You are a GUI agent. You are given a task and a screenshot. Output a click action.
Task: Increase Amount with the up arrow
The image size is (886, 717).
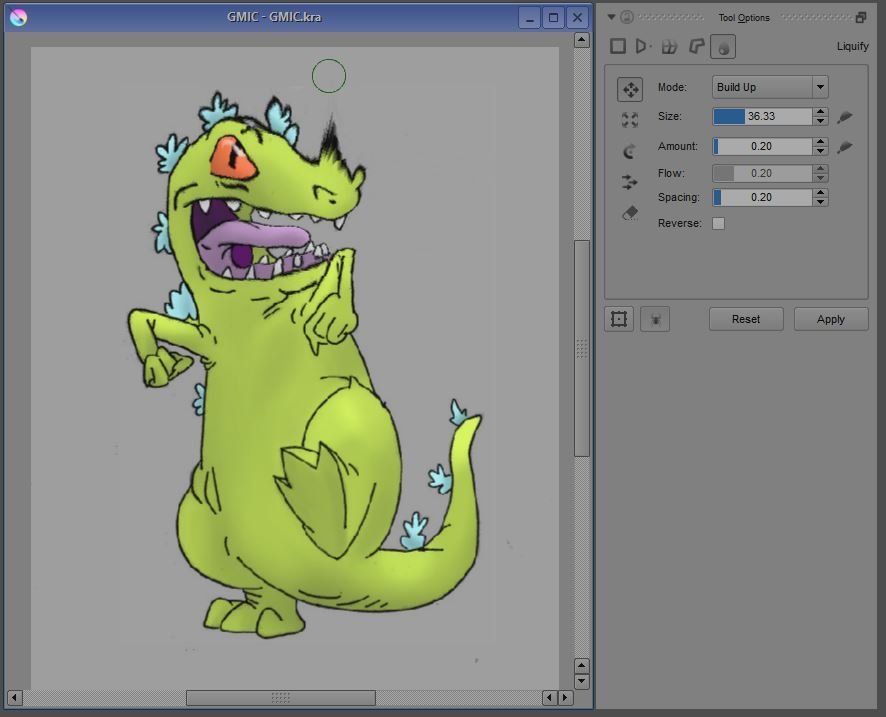(820, 142)
